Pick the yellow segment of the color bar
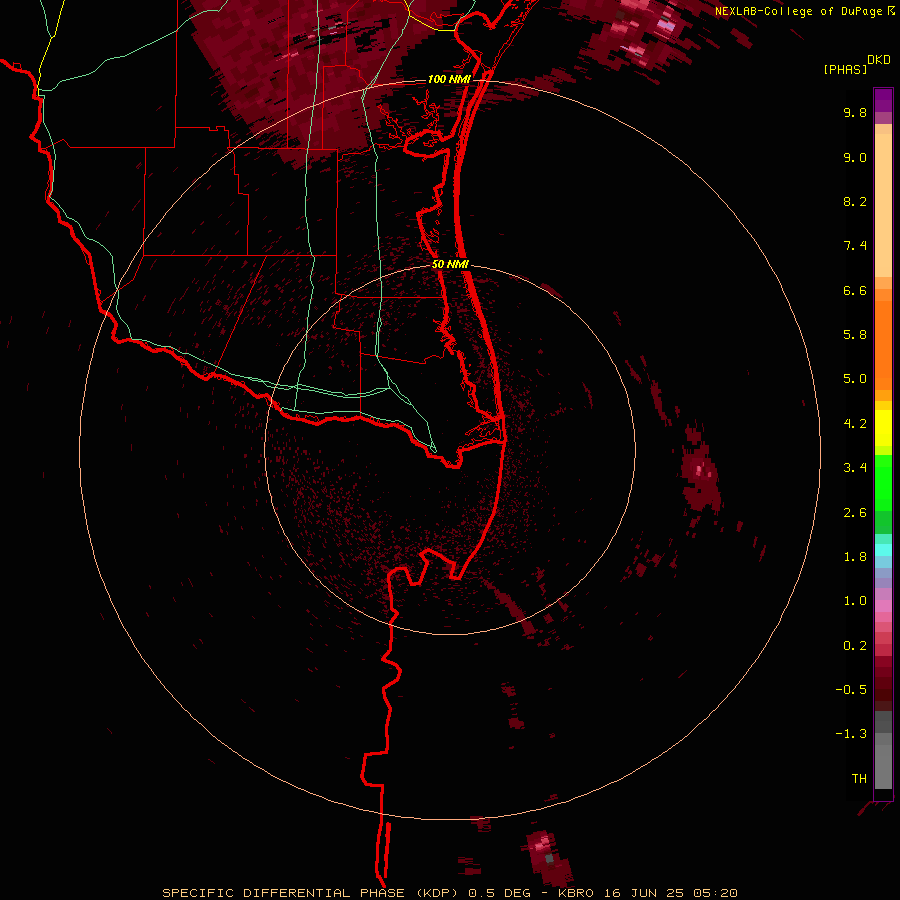This screenshot has height=900, width=900. pos(883,428)
